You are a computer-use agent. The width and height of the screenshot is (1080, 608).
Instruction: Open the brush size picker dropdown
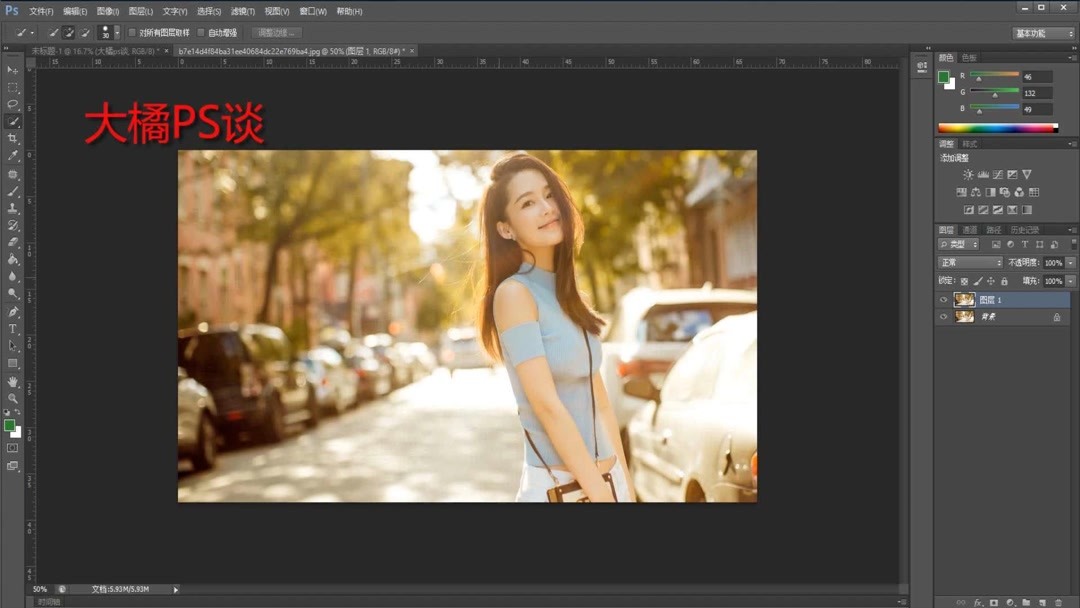(117, 33)
